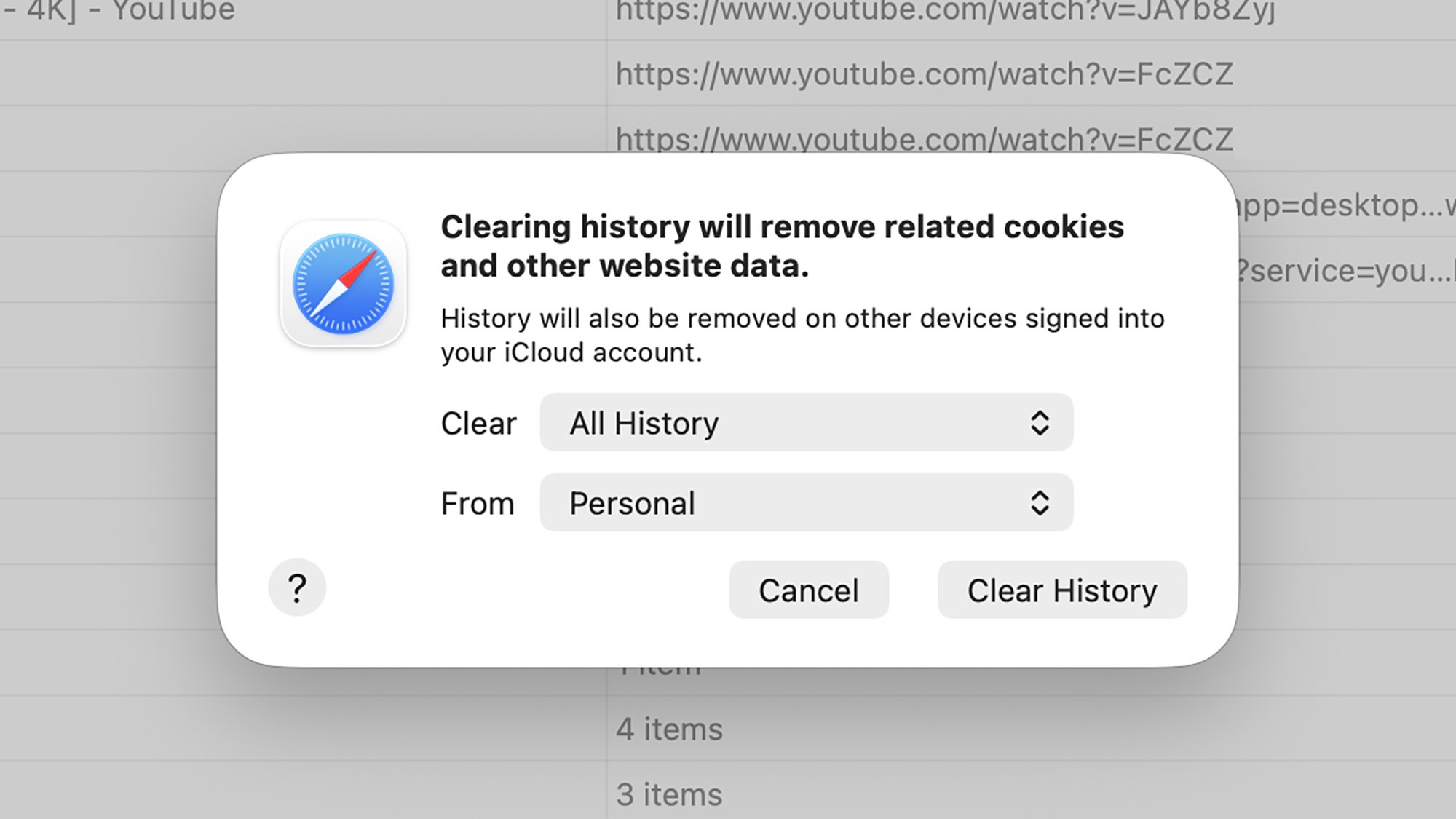This screenshot has height=819, width=1456.
Task: Select the FcZCZ URL directly below the JAYb8Zyj entry
Action: (924, 74)
